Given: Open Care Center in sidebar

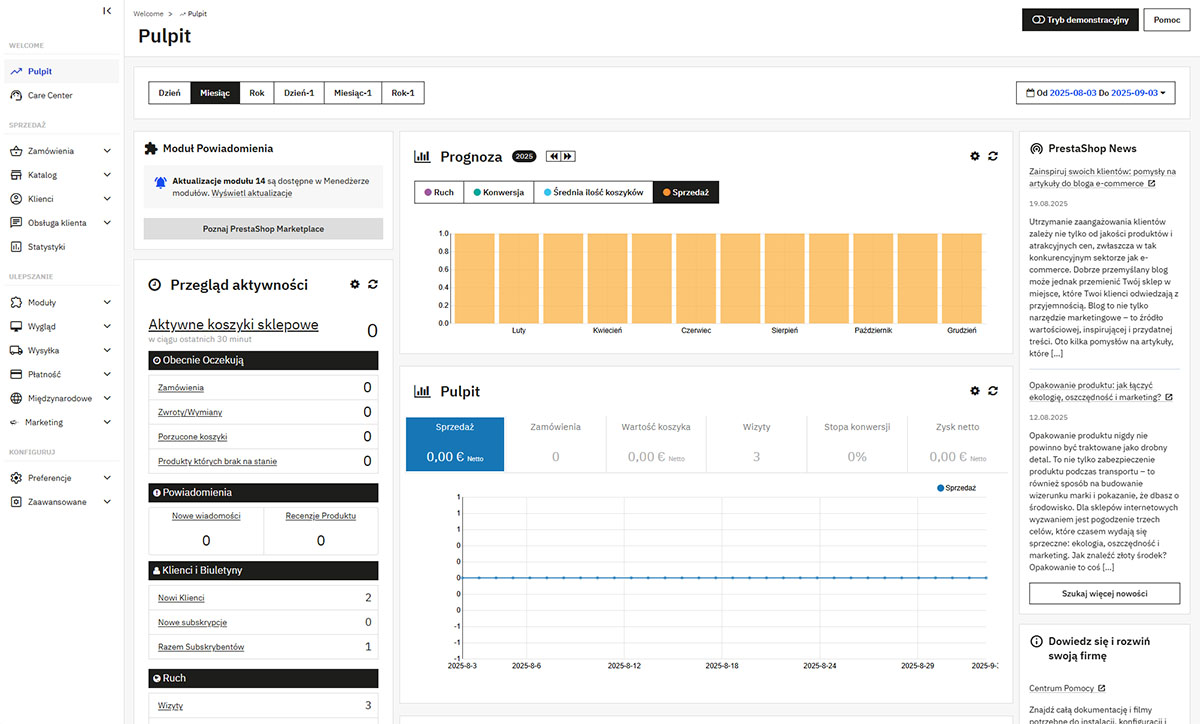Looking at the screenshot, I should [50, 96].
